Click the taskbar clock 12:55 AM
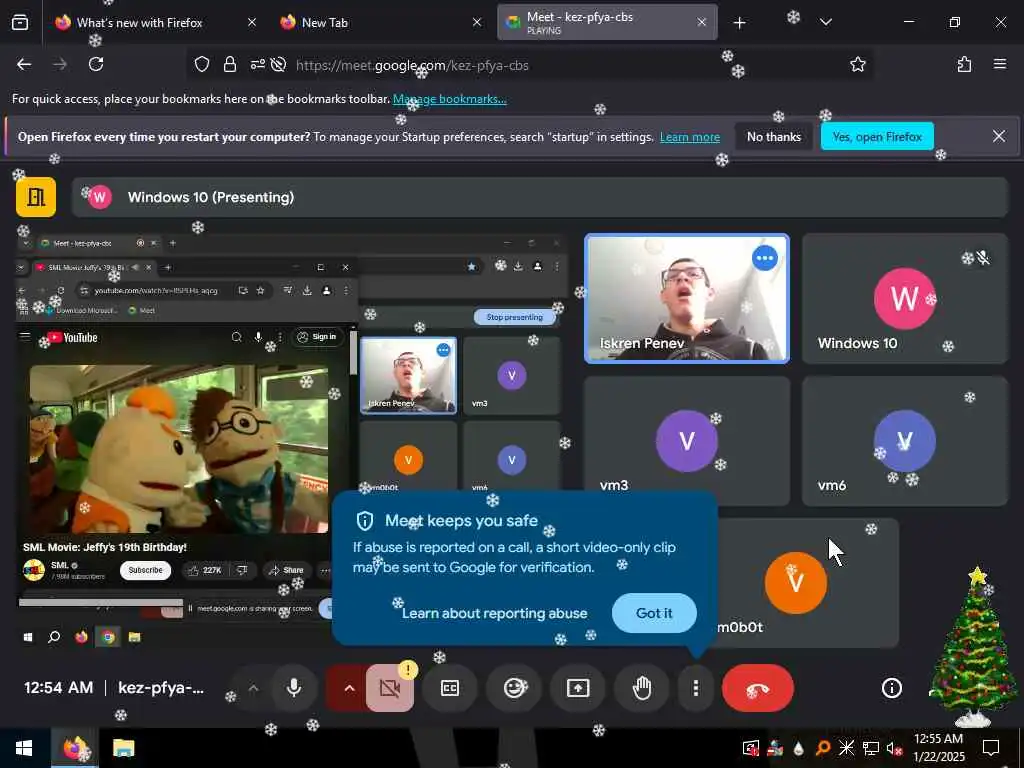Screen dimensions: 1024x768 pyautogui.click(x=938, y=748)
